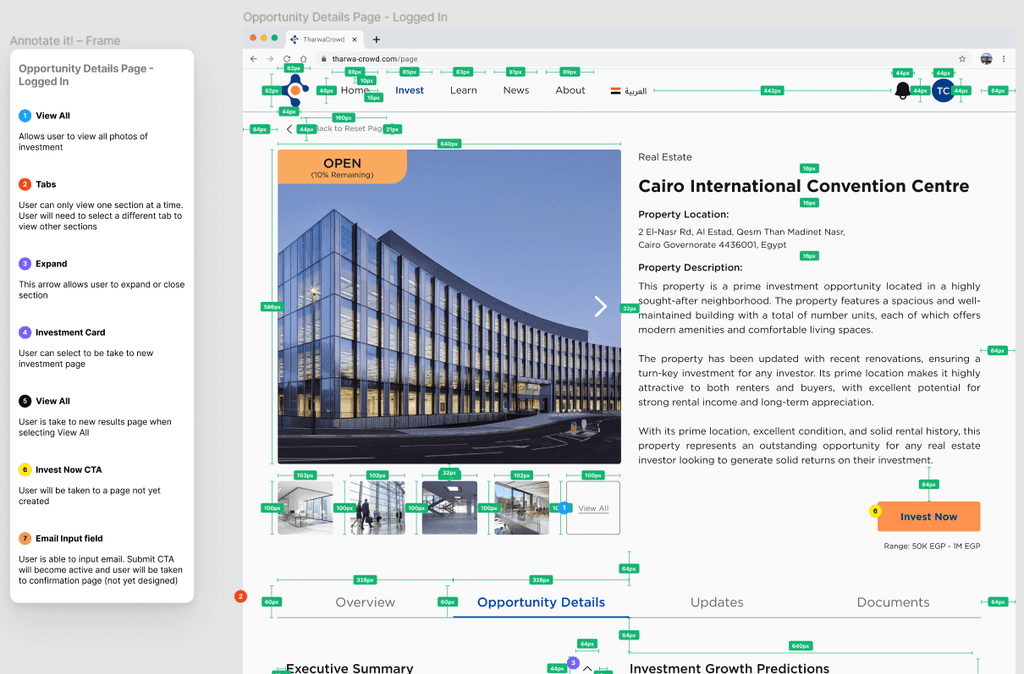
Task: Collapse the Executive Summary section arrow
Action: tap(587, 668)
